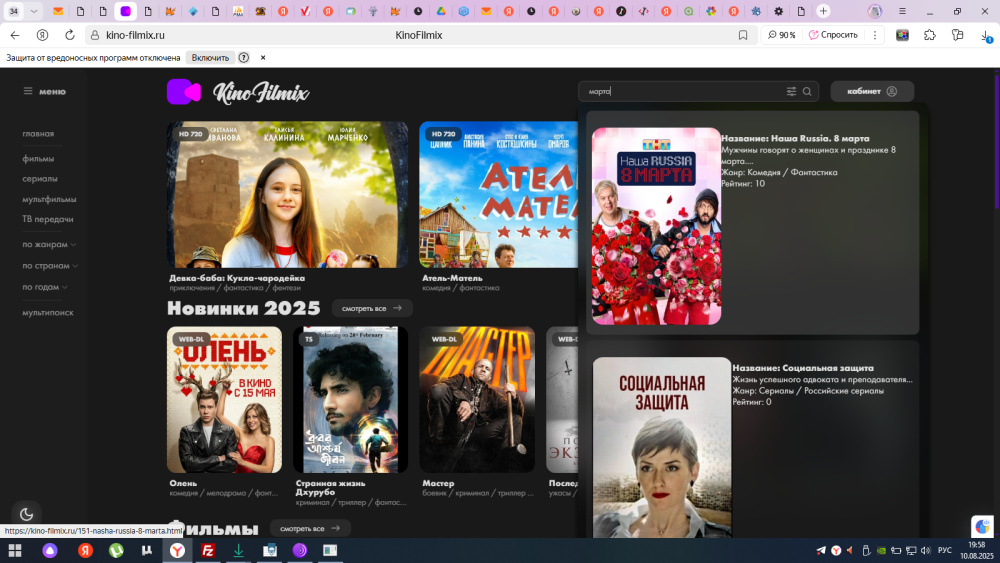Viewport: 1000px width, 563px height.
Task: Expand the 'по жанрам' sidebar dropdown
Action: tap(49, 244)
